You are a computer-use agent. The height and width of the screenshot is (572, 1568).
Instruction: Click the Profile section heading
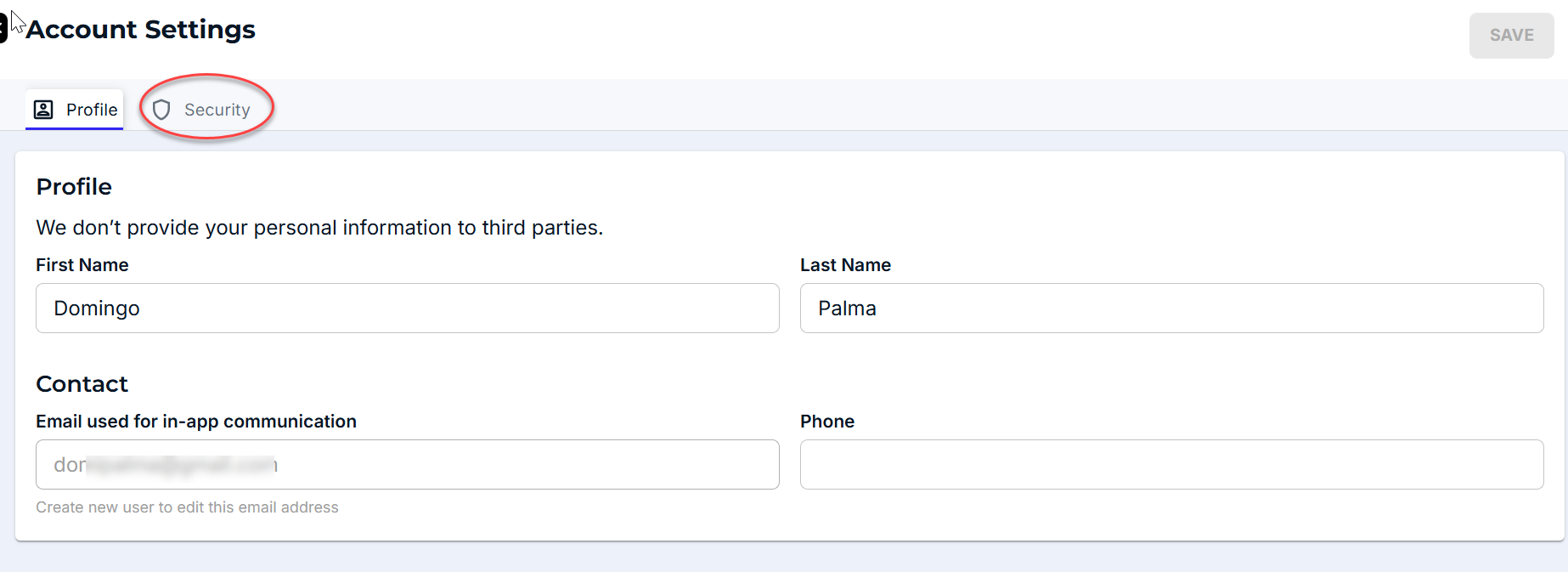pyautogui.click(x=74, y=187)
